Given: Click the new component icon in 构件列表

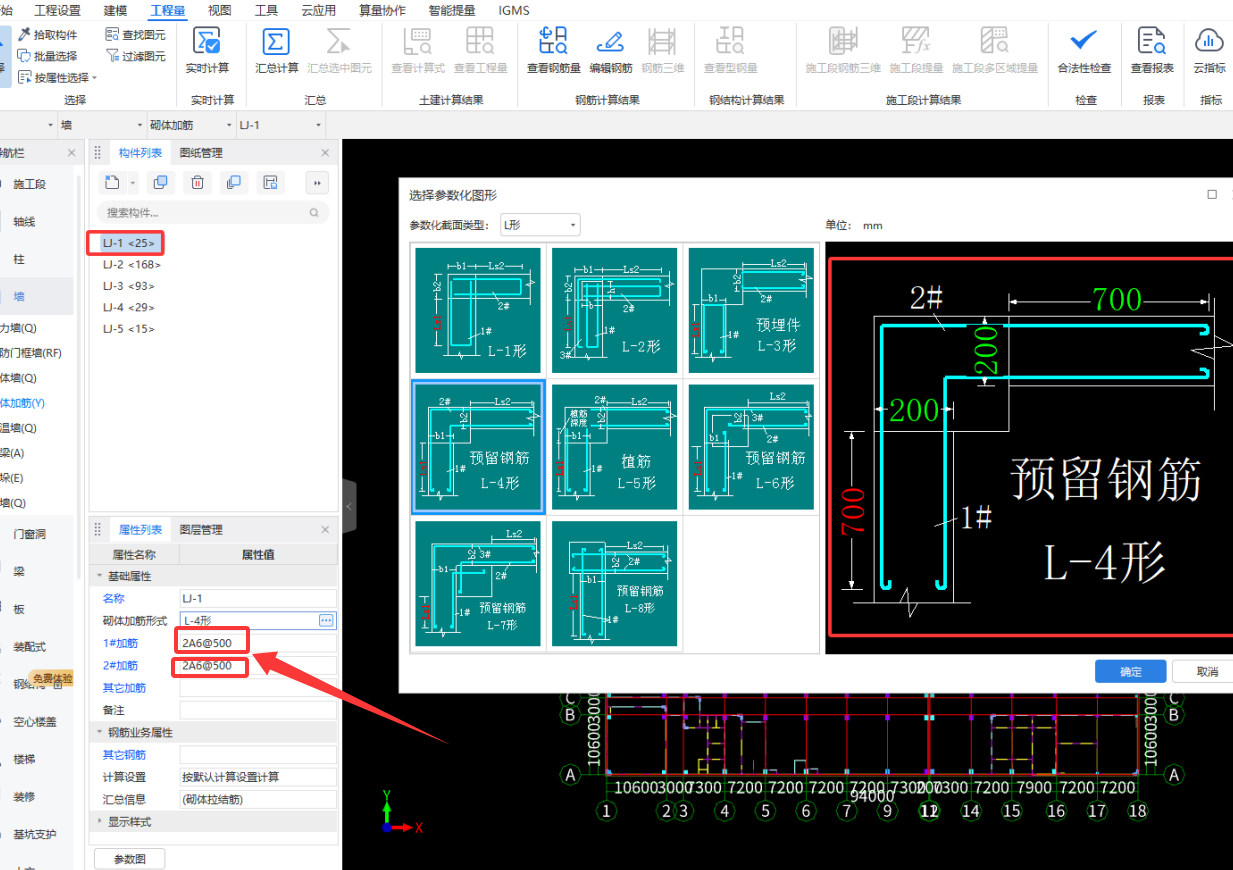Looking at the screenshot, I should (x=112, y=182).
